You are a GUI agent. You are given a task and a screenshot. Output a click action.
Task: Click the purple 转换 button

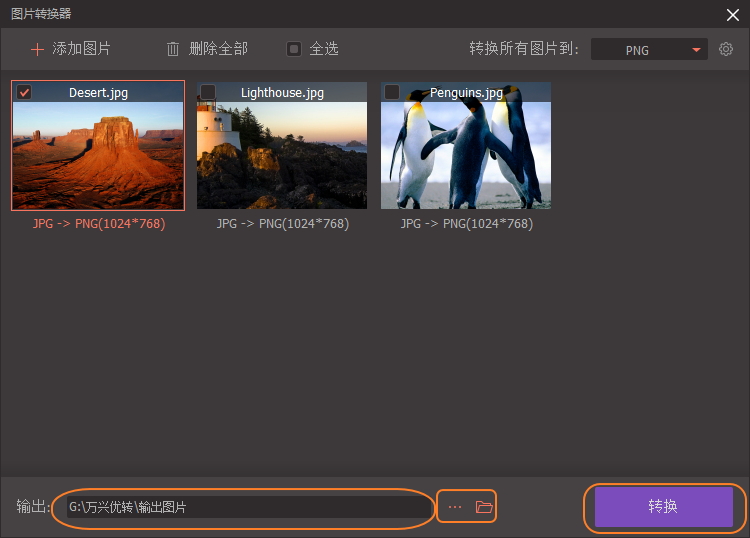click(663, 506)
